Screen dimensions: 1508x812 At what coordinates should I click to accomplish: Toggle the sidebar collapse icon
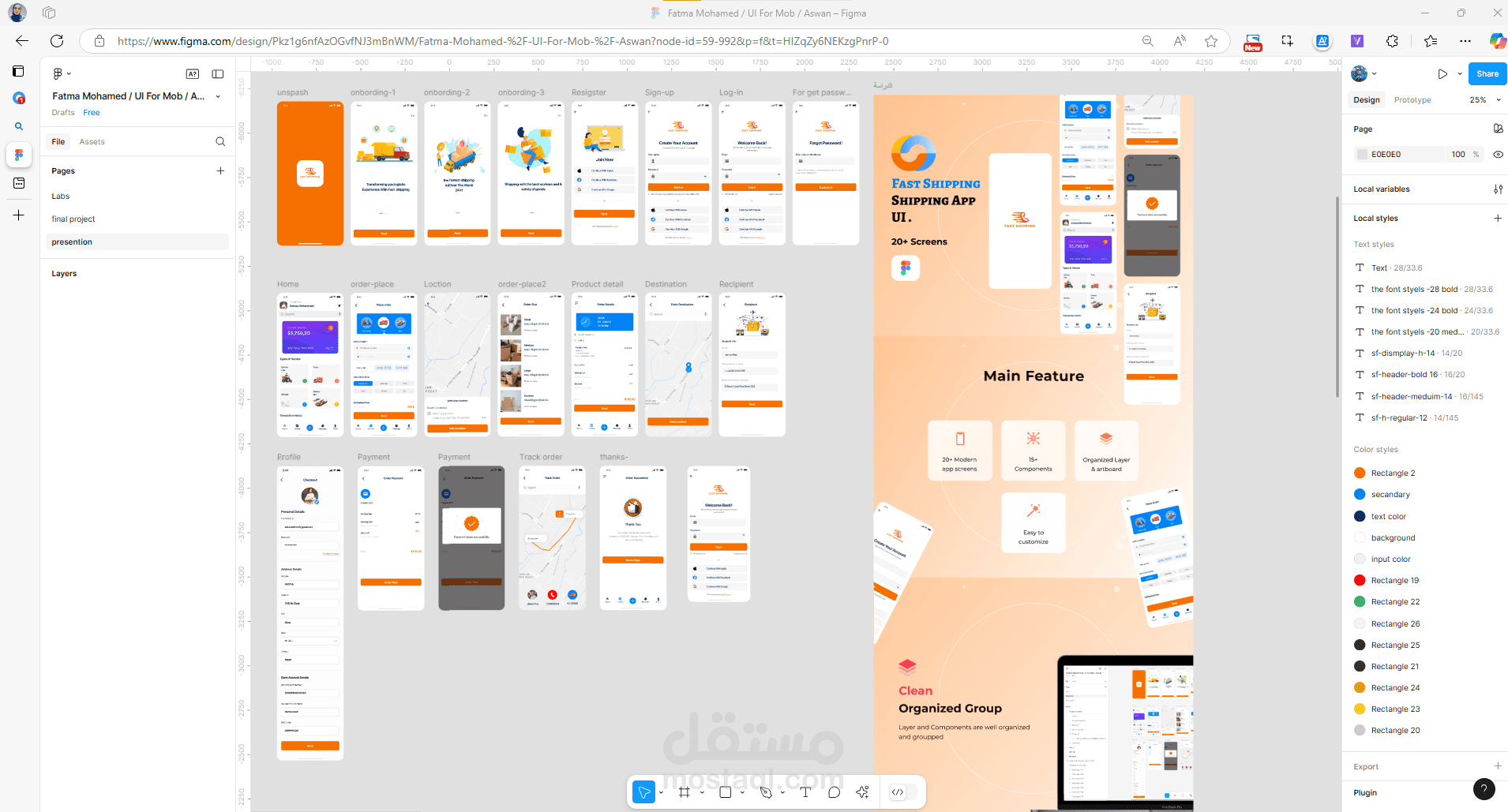coord(218,74)
